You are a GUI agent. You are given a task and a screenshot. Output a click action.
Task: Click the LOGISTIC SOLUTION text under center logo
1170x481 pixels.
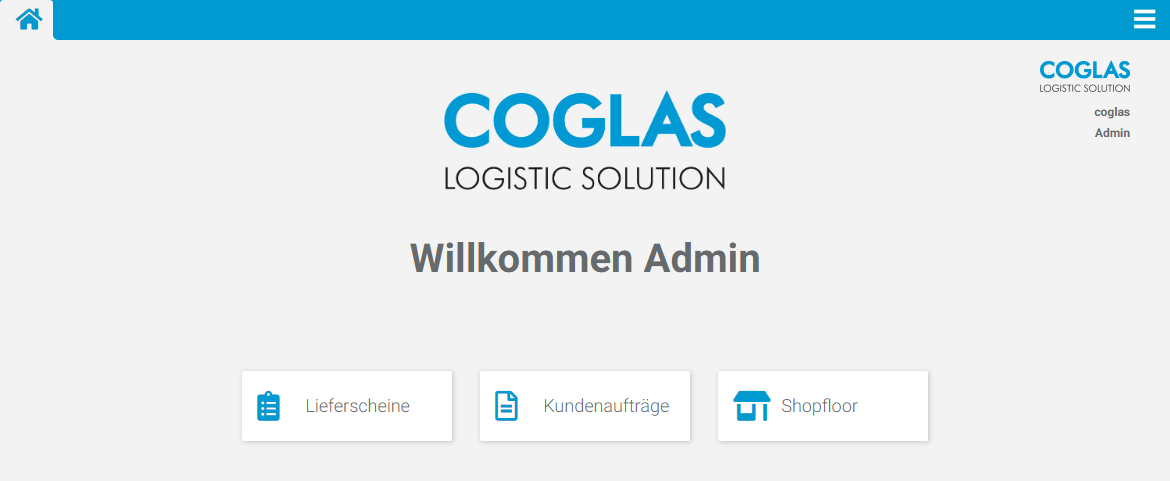pyautogui.click(x=585, y=178)
